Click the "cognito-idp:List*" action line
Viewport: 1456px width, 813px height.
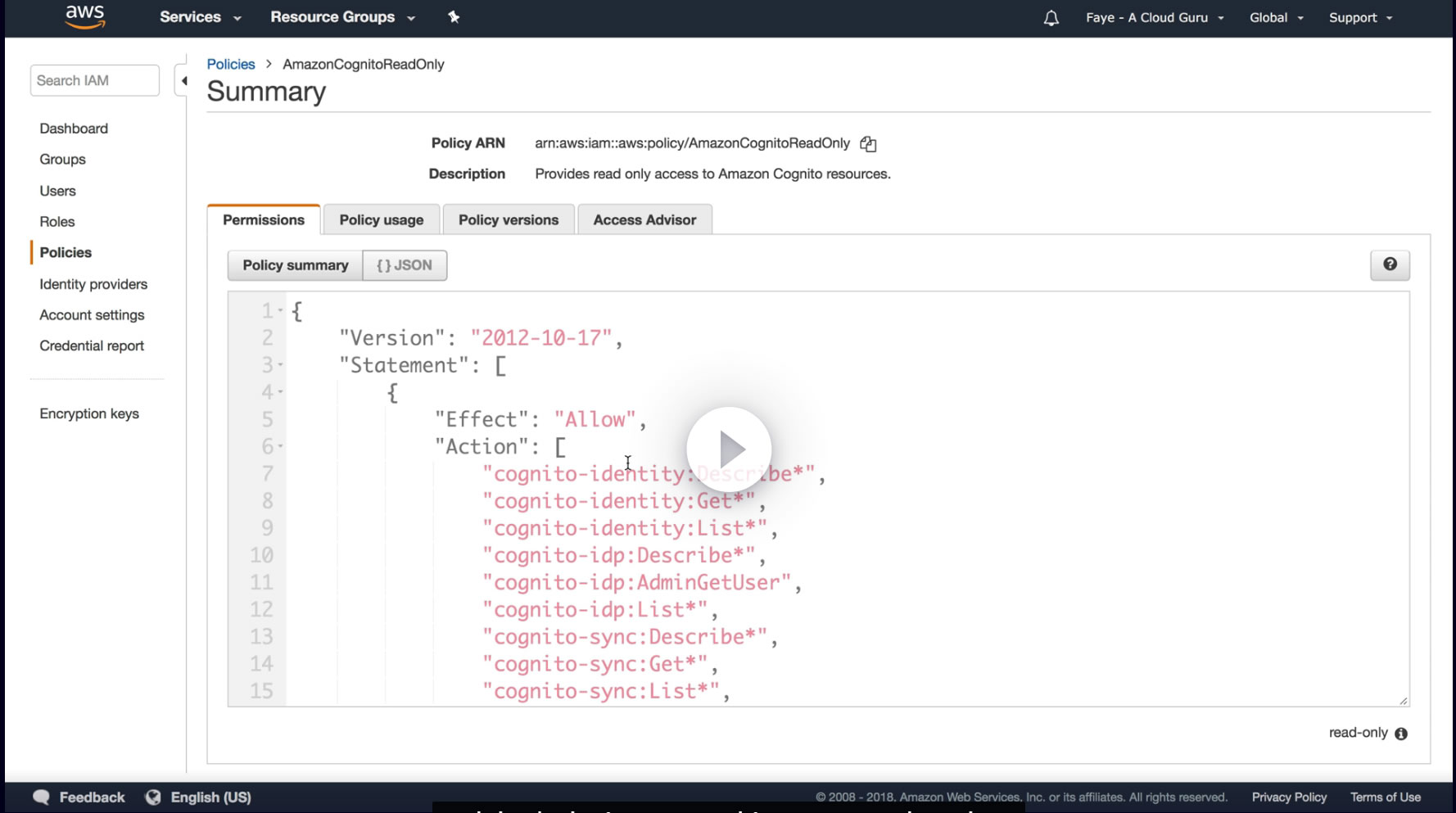click(x=595, y=609)
